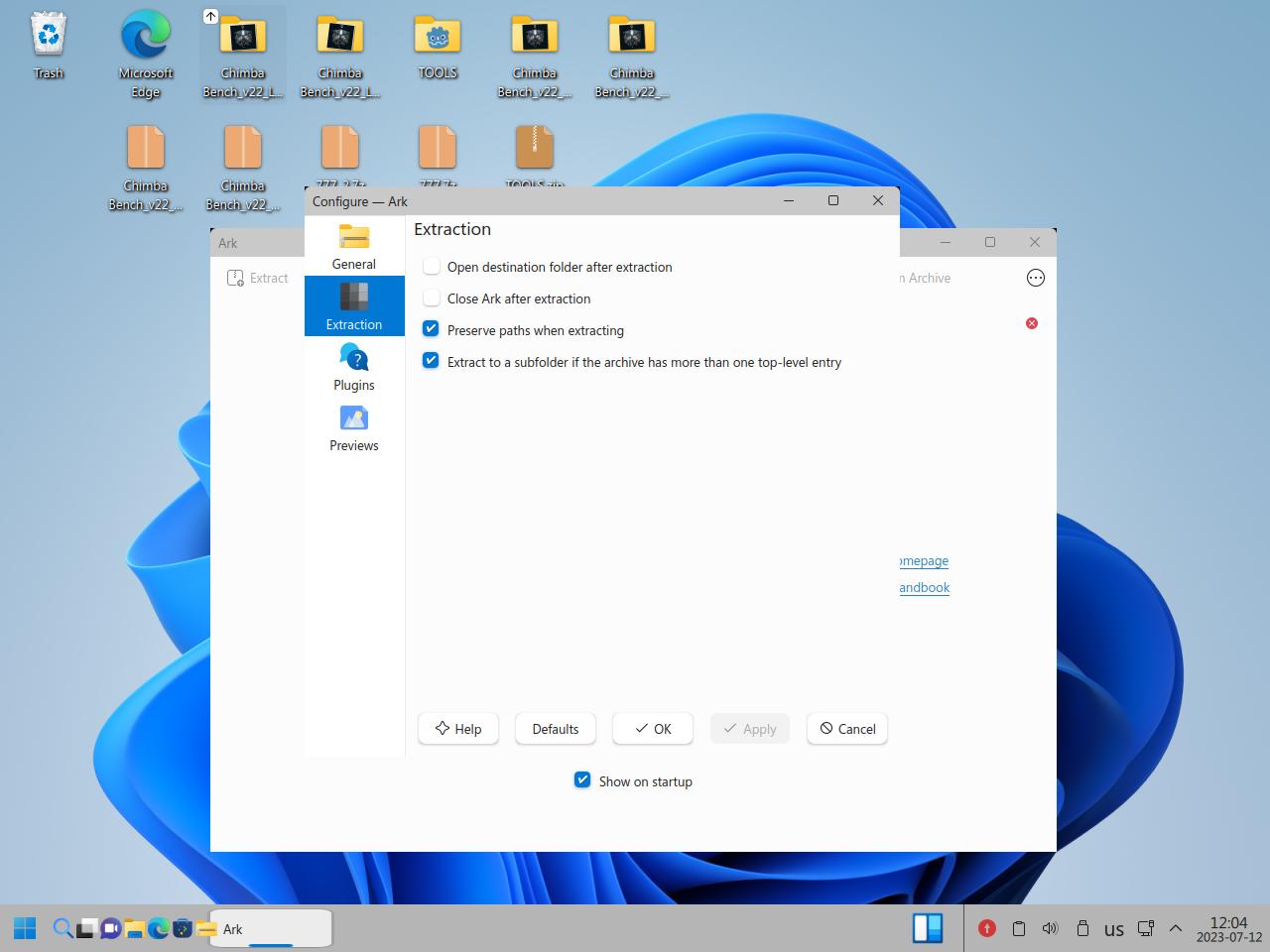Open the clipboard tray icon

tap(1019, 929)
